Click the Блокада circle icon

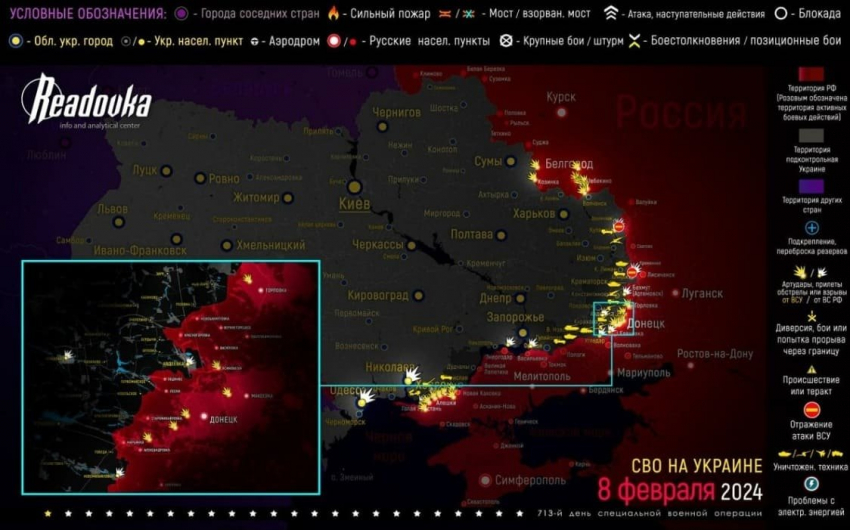782,15
